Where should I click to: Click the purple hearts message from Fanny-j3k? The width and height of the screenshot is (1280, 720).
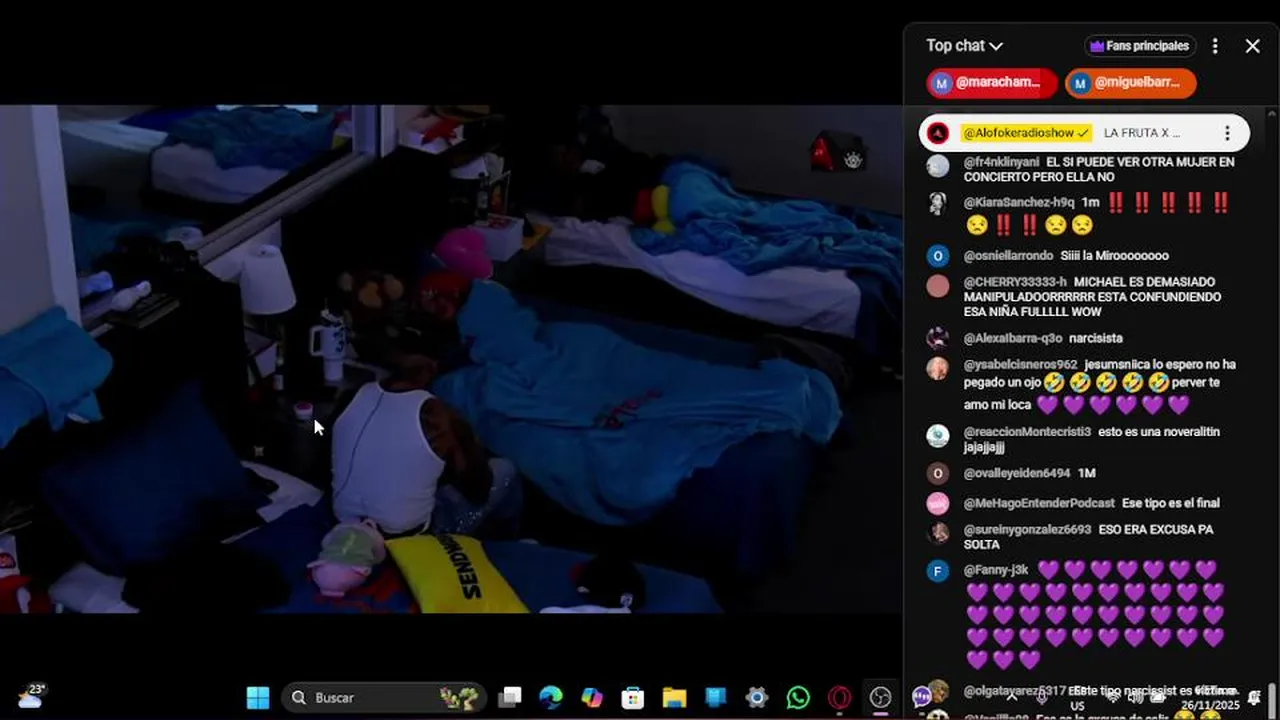pyautogui.click(x=1096, y=614)
